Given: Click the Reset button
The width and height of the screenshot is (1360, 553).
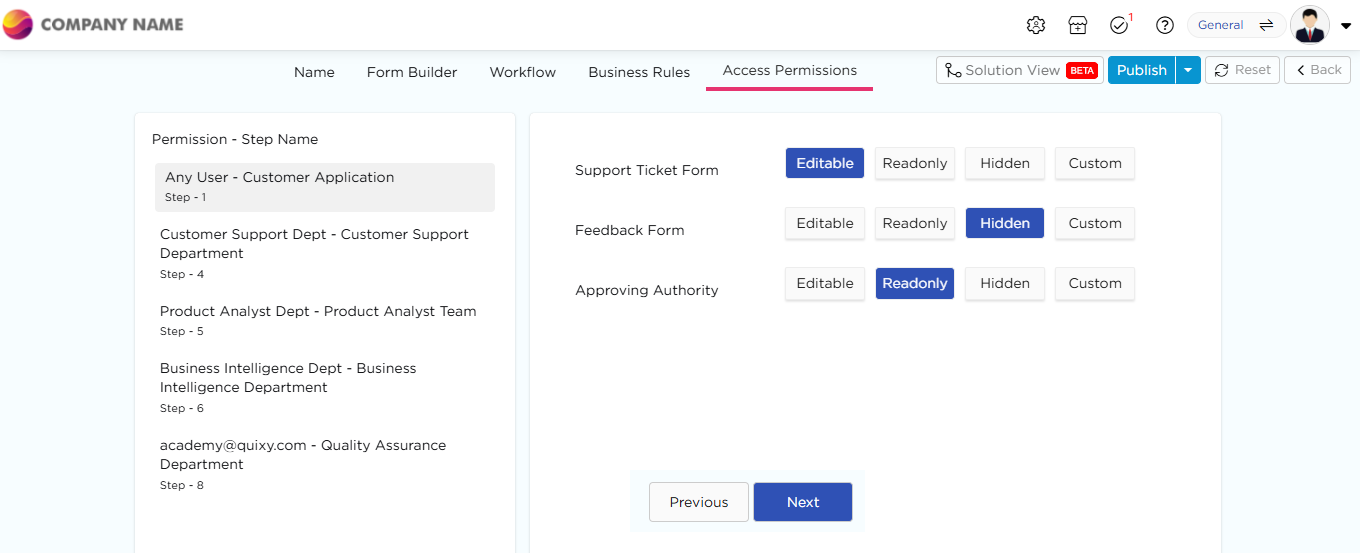Looking at the screenshot, I should [1242, 70].
